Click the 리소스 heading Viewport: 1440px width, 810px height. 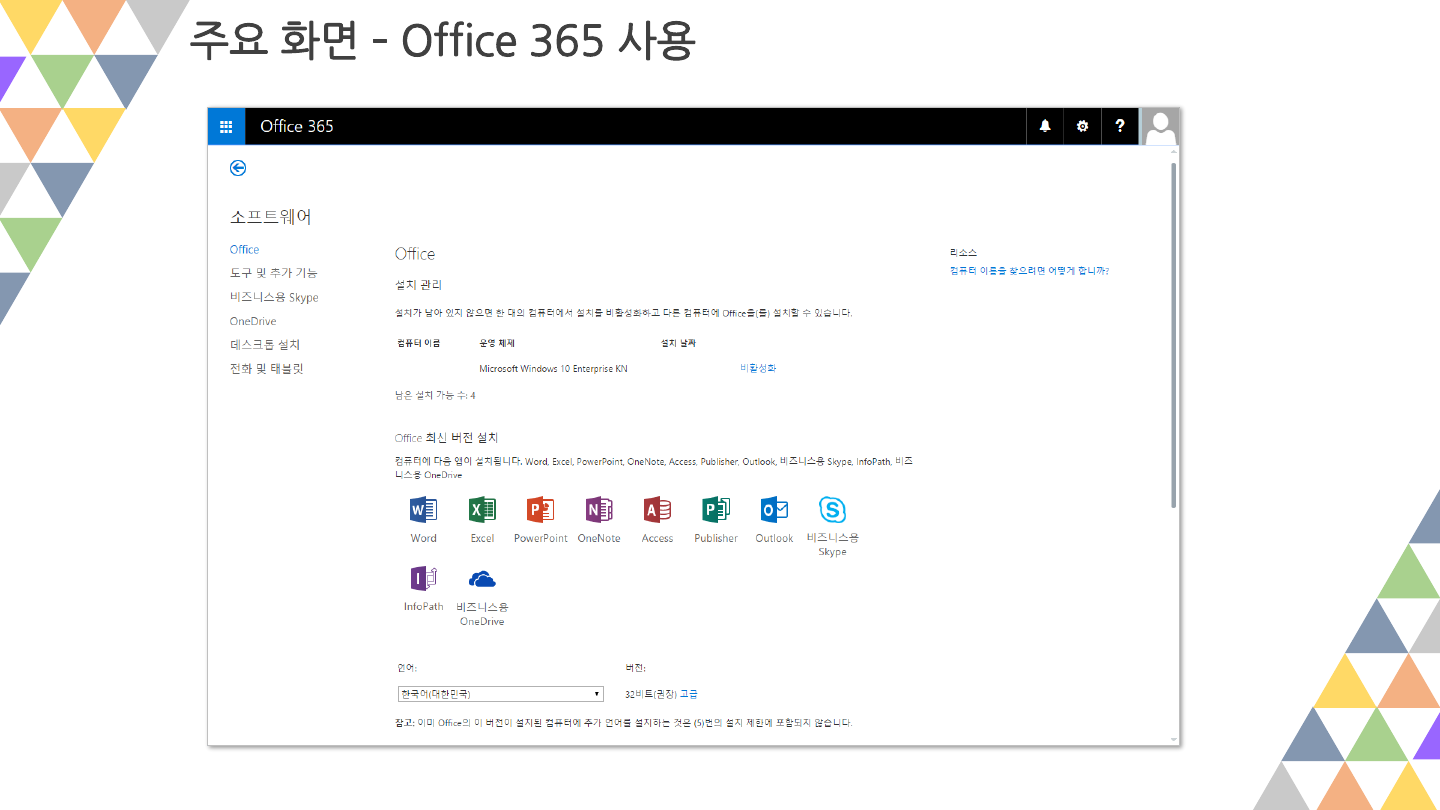[x=963, y=253]
